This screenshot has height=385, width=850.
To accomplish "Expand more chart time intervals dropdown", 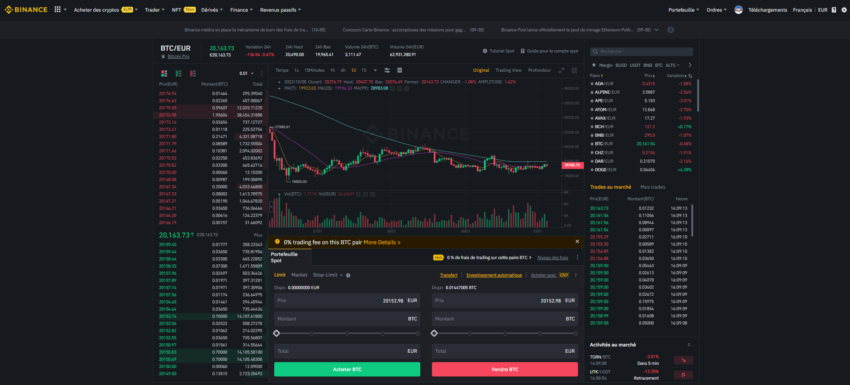I will click(375, 70).
